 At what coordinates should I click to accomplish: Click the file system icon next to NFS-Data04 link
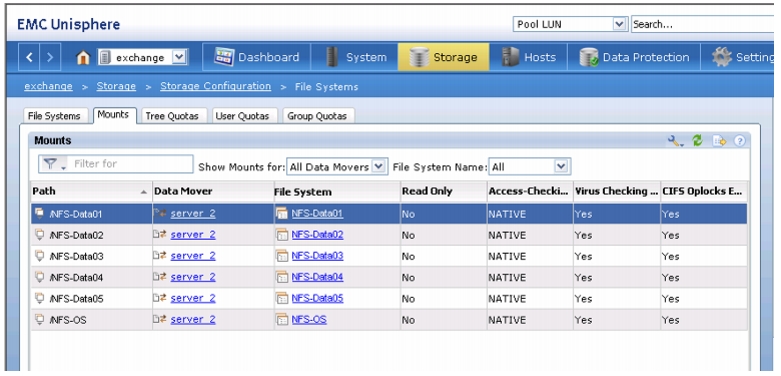(282, 277)
